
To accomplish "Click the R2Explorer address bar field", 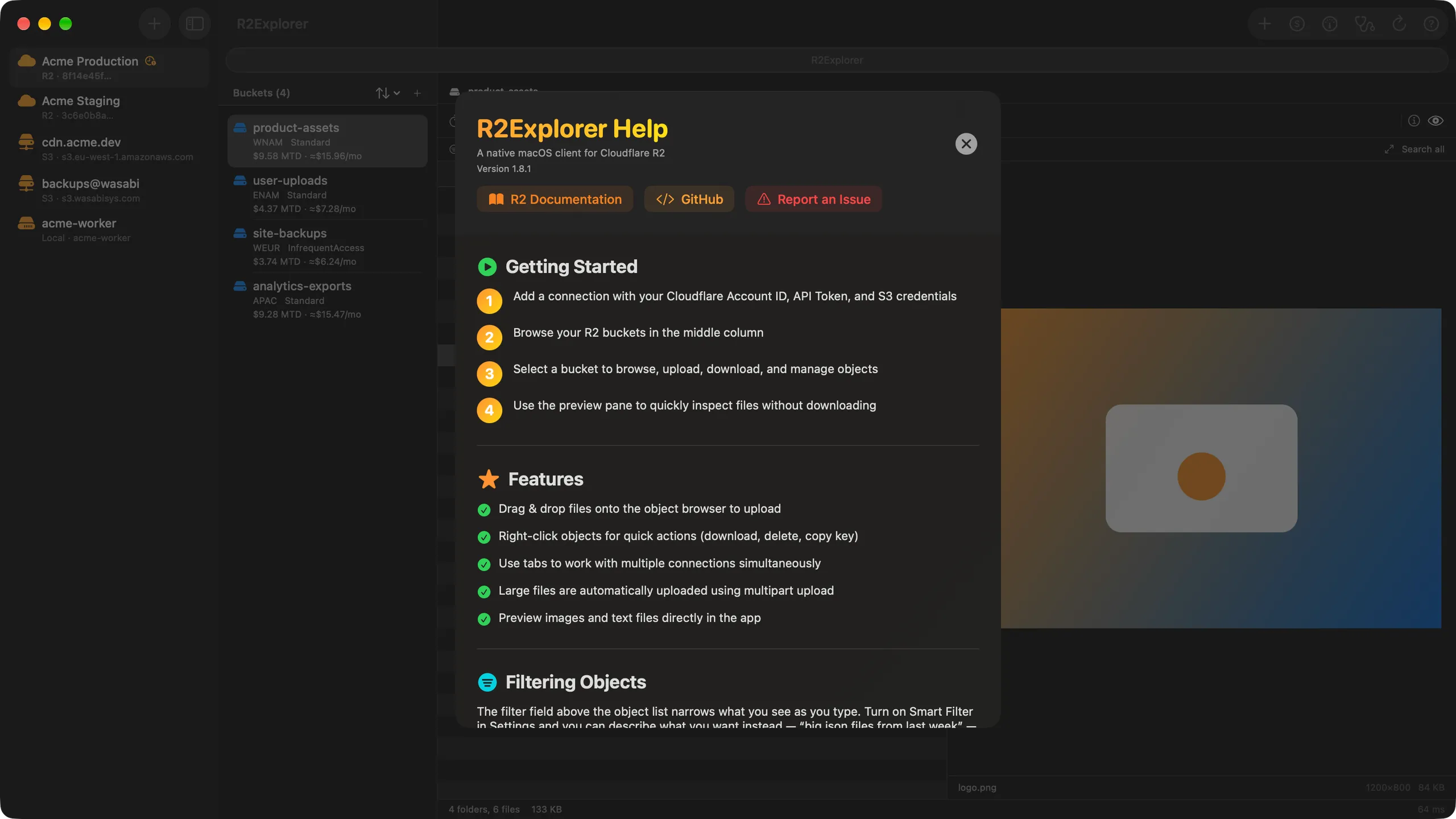I will [836, 60].
